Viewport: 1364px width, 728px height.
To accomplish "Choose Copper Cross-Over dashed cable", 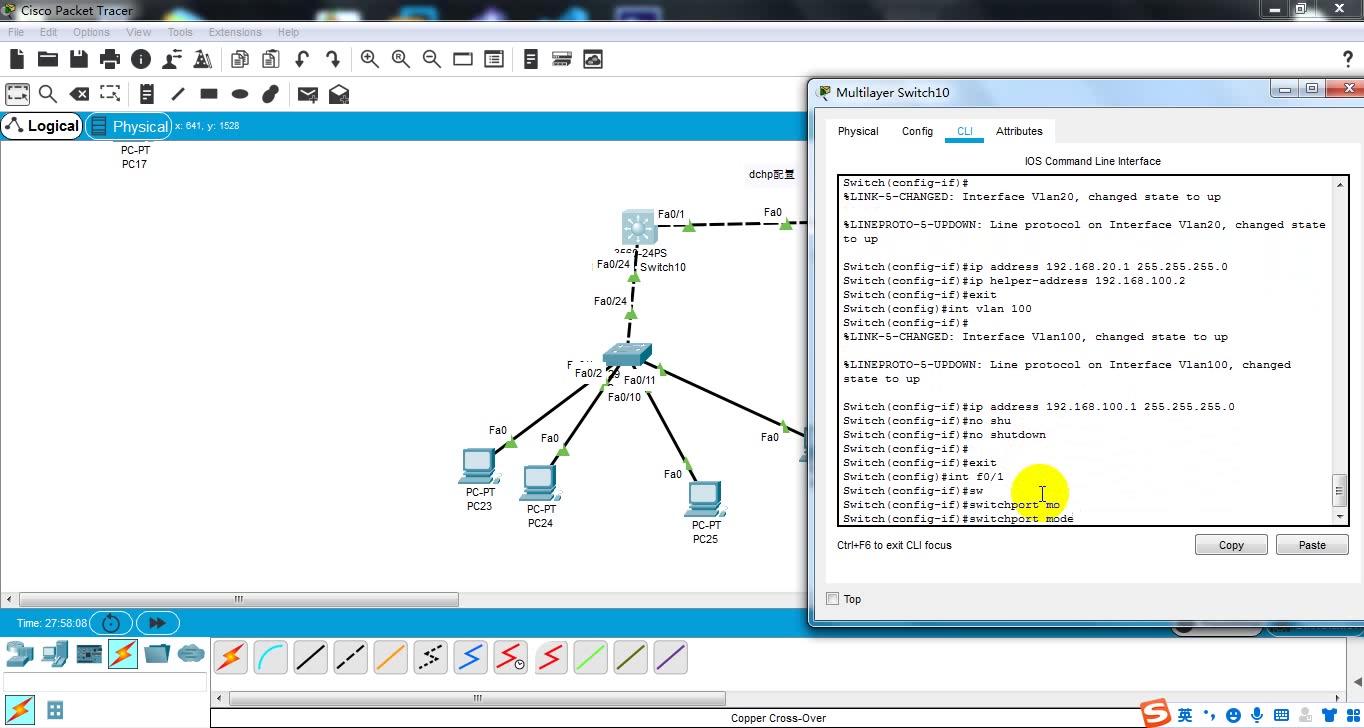I will (350, 657).
